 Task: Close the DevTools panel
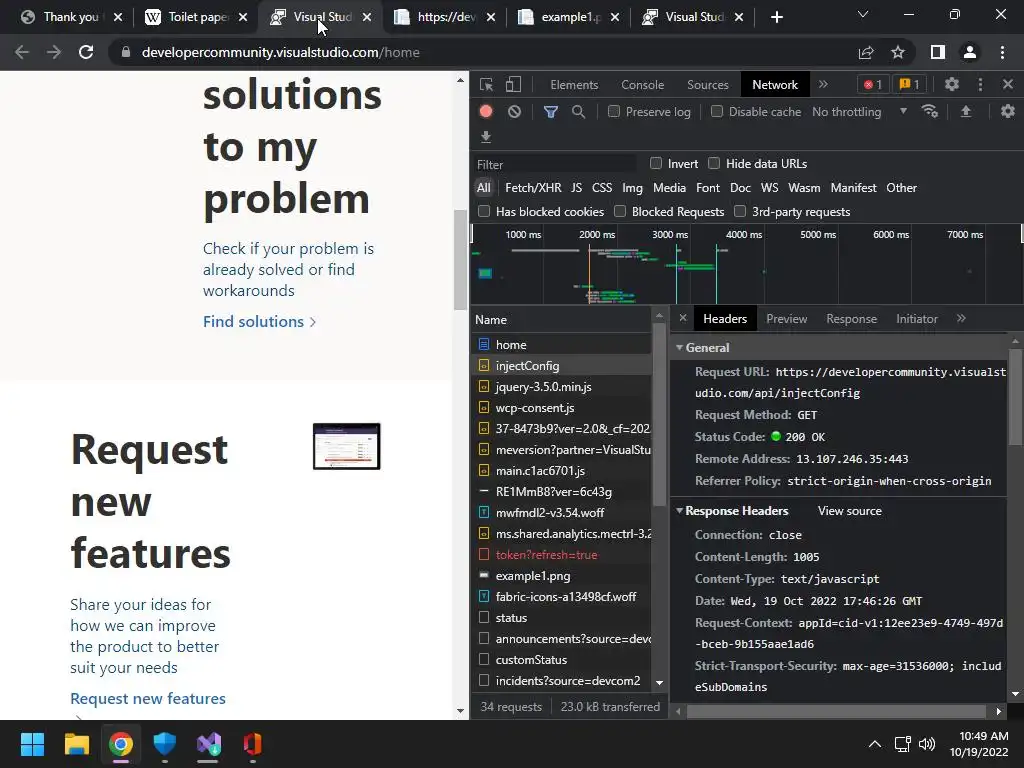pos(1008,84)
